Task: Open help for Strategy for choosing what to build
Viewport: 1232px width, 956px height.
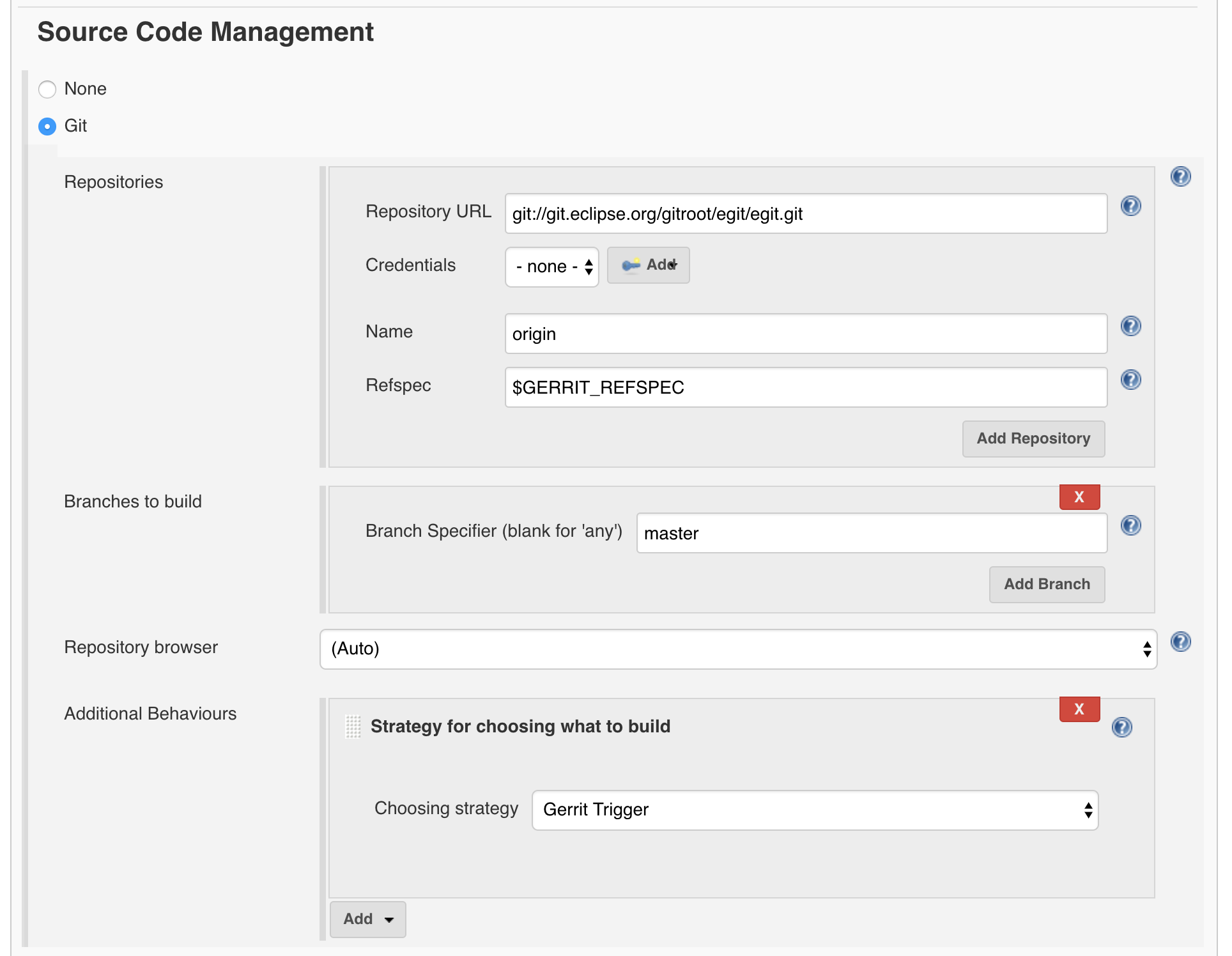Action: [1121, 727]
